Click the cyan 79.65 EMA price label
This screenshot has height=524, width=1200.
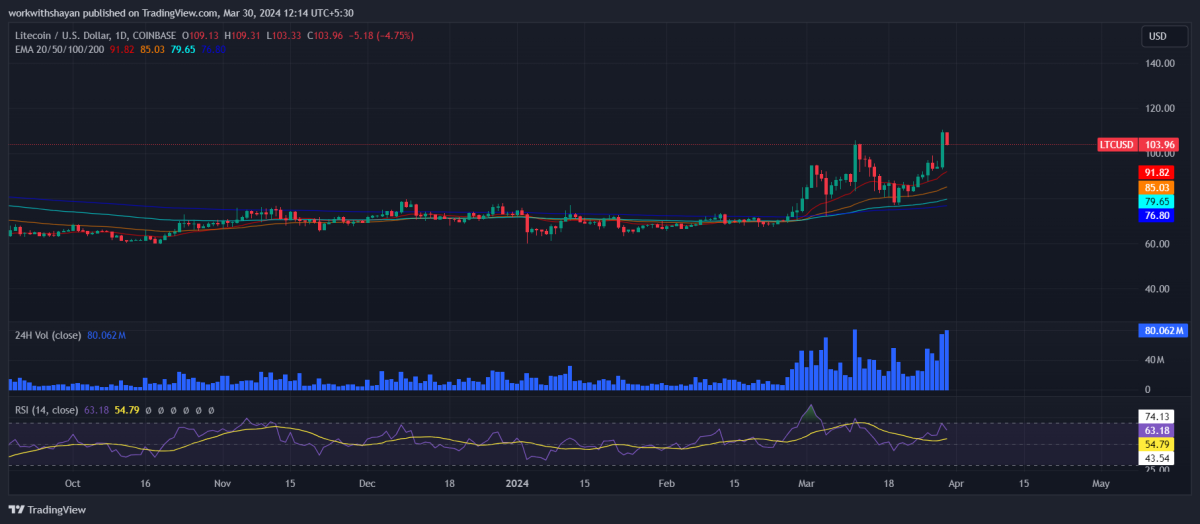click(1158, 201)
